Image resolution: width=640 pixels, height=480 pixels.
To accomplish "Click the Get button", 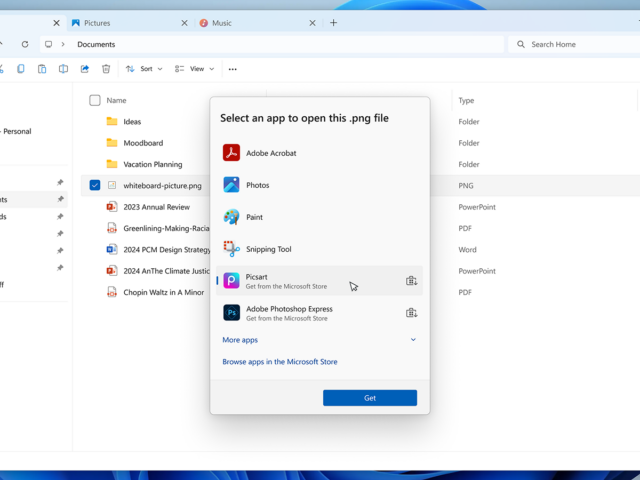I will (370, 398).
